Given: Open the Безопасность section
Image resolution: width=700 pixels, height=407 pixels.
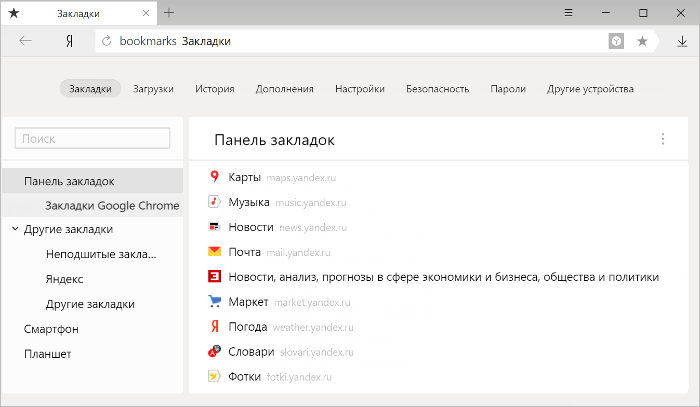Looking at the screenshot, I should tap(438, 89).
